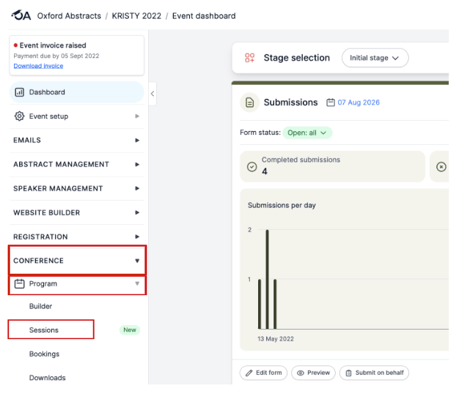Click the 07 Aug 2026 deadline link
The width and height of the screenshot is (470, 405).
coord(358,102)
